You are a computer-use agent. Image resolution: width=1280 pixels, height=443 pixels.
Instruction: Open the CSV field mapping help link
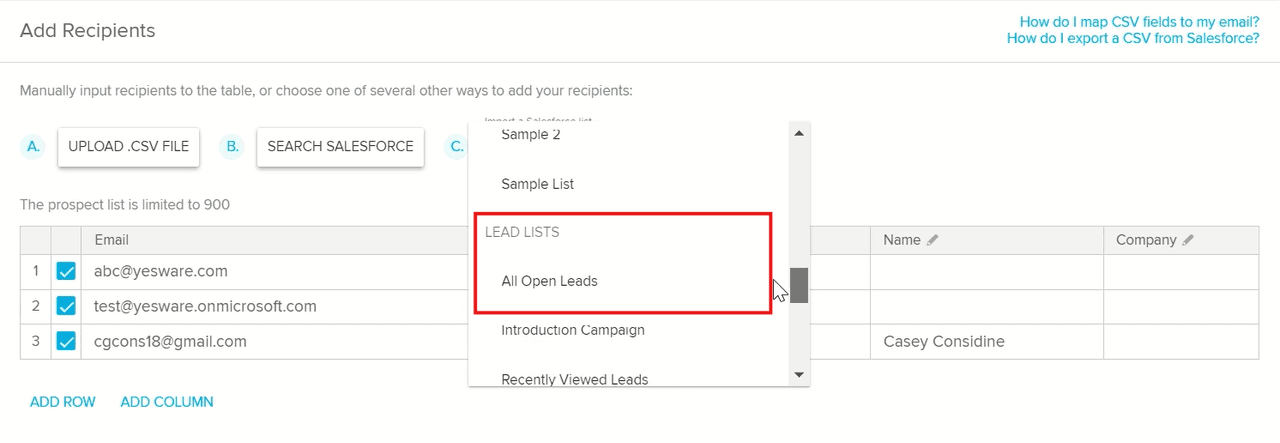[1139, 21]
